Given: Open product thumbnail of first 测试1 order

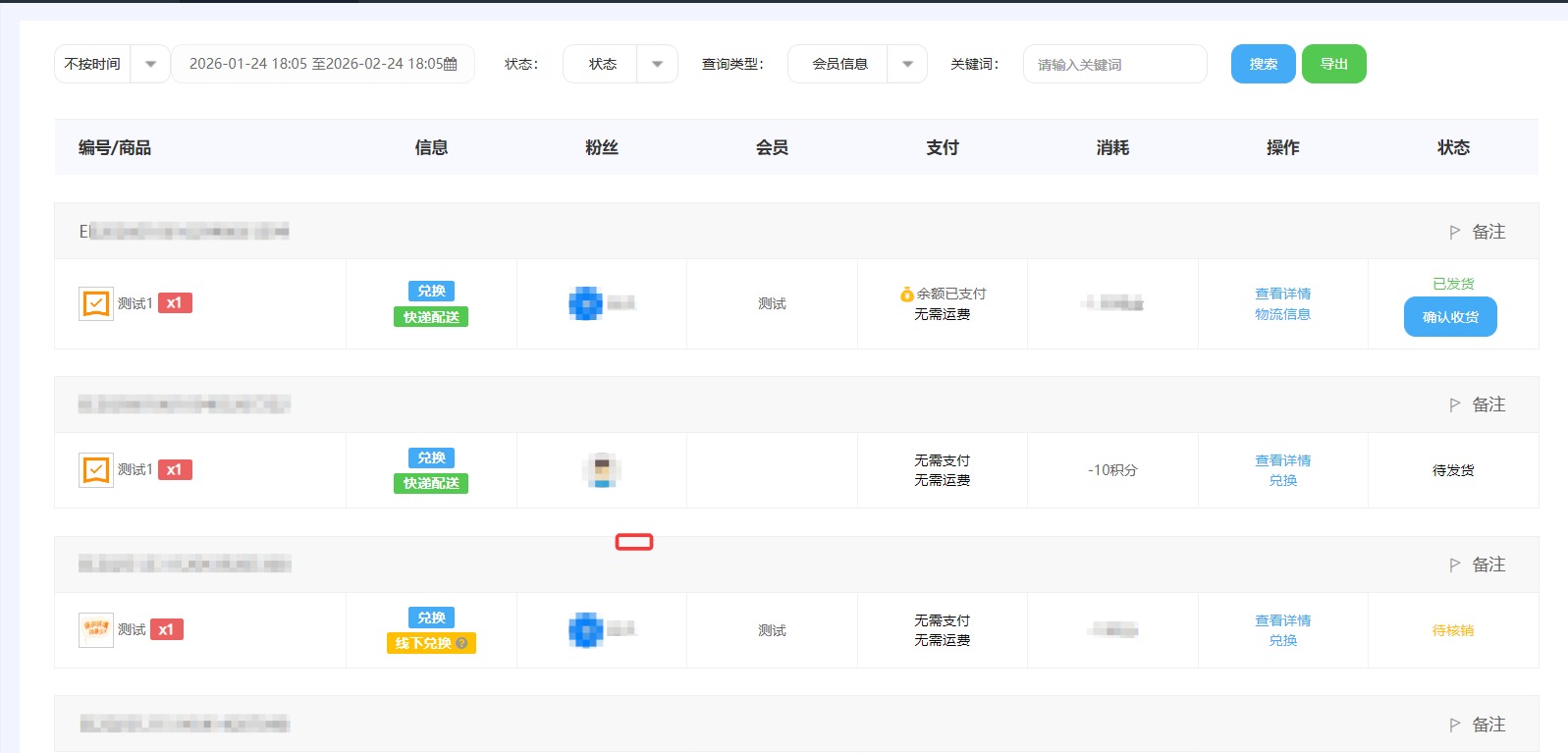Looking at the screenshot, I should coord(96,303).
